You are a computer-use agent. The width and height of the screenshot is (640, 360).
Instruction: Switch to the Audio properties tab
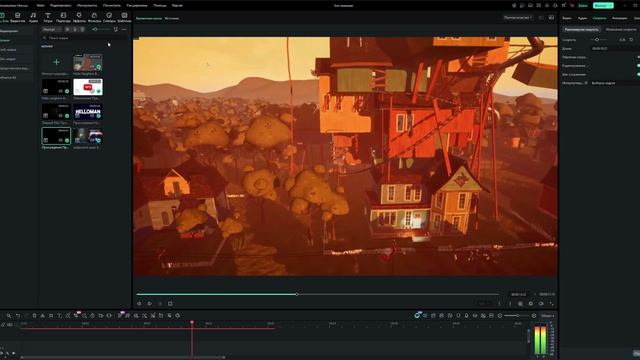tap(582, 18)
